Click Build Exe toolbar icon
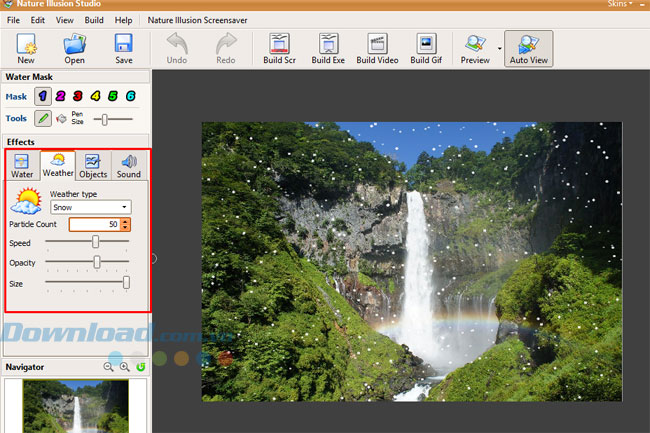This screenshot has width=650, height=433. 328,43
